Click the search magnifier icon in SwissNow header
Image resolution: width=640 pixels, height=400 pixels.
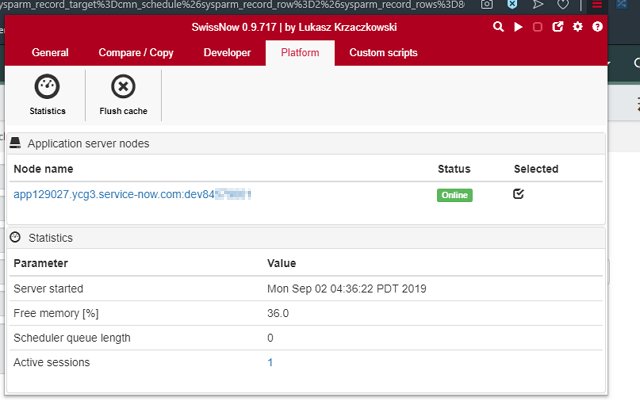(x=498, y=27)
